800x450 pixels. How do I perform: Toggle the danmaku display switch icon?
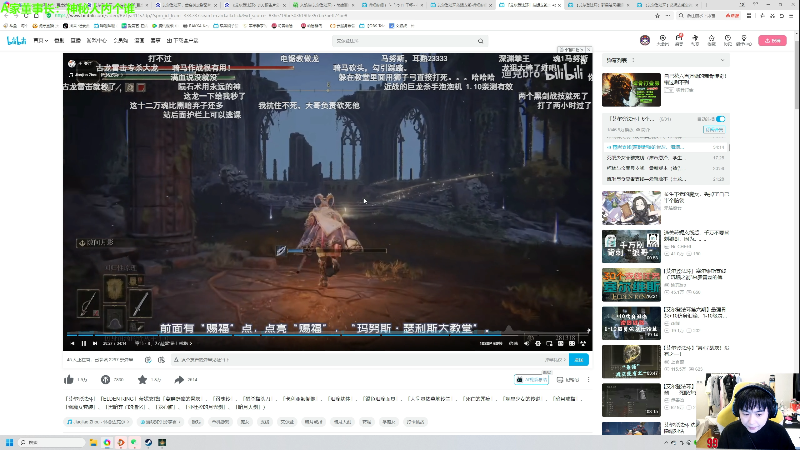coord(148,360)
